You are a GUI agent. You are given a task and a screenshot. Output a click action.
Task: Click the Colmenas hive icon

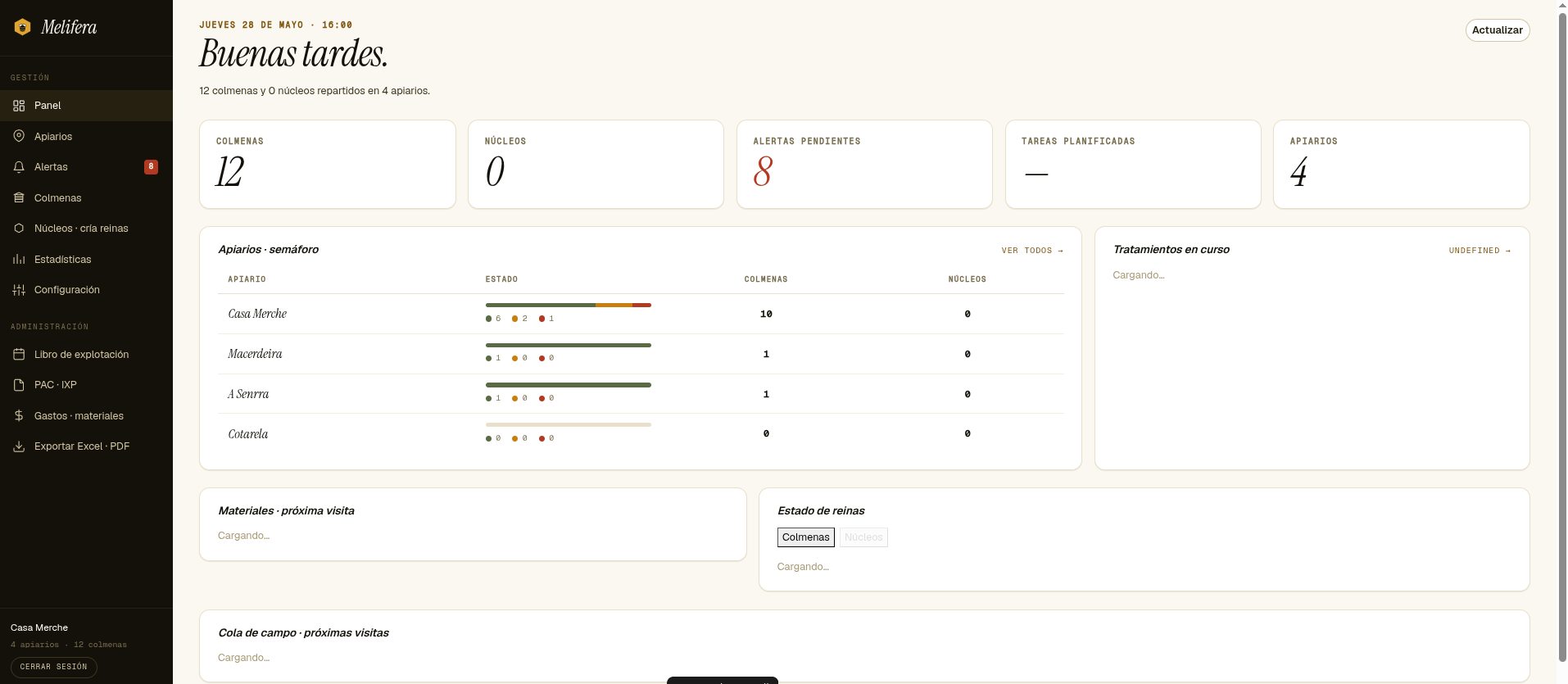pyautogui.click(x=19, y=197)
